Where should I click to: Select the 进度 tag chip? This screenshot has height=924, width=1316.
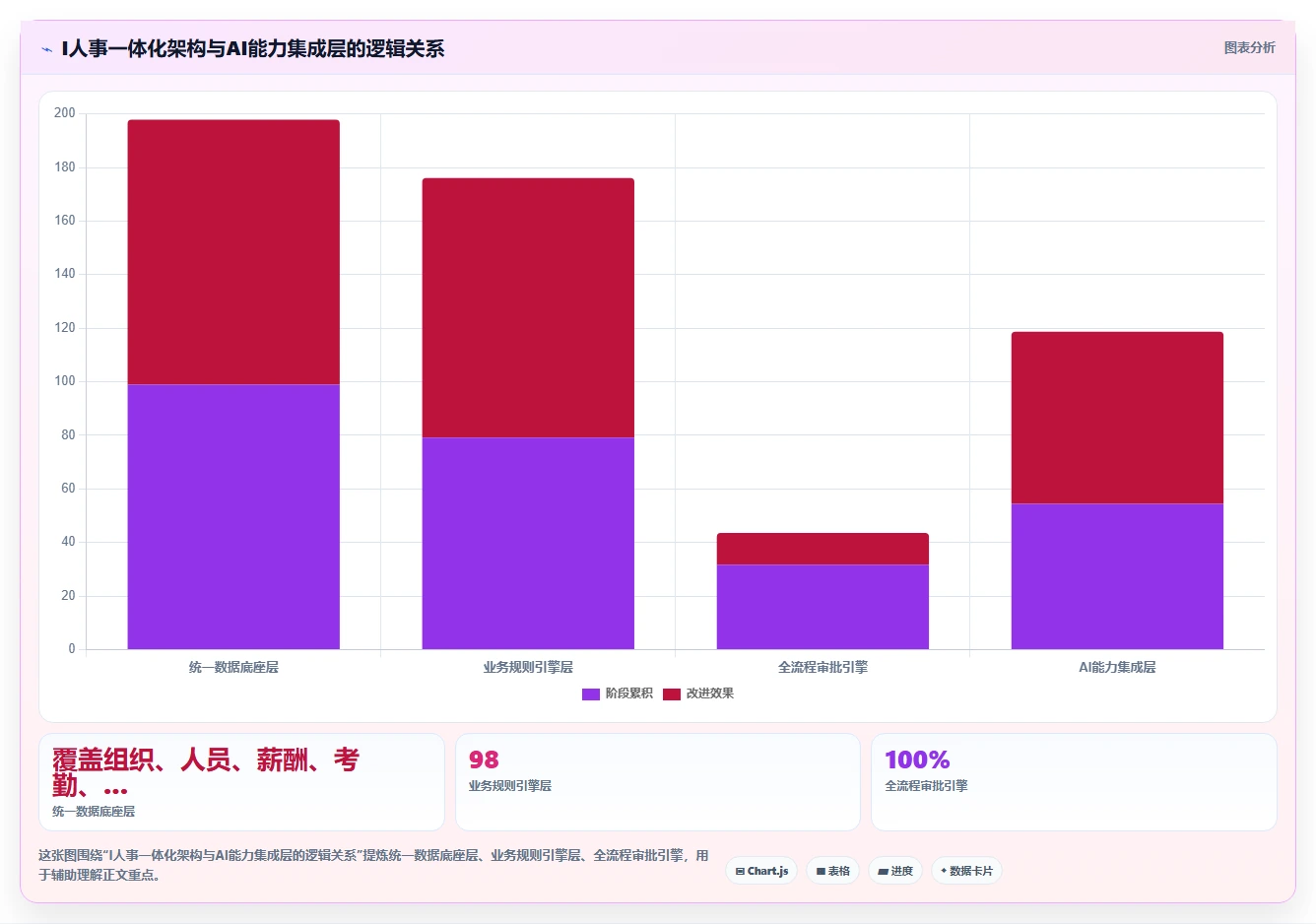[895, 871]
